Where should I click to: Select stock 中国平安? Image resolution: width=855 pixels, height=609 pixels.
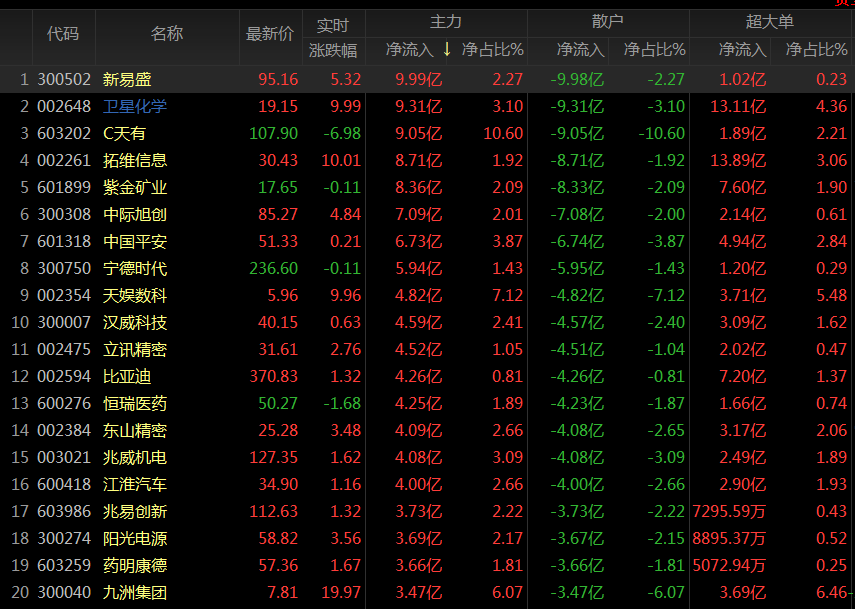click(x=135, y=242)
